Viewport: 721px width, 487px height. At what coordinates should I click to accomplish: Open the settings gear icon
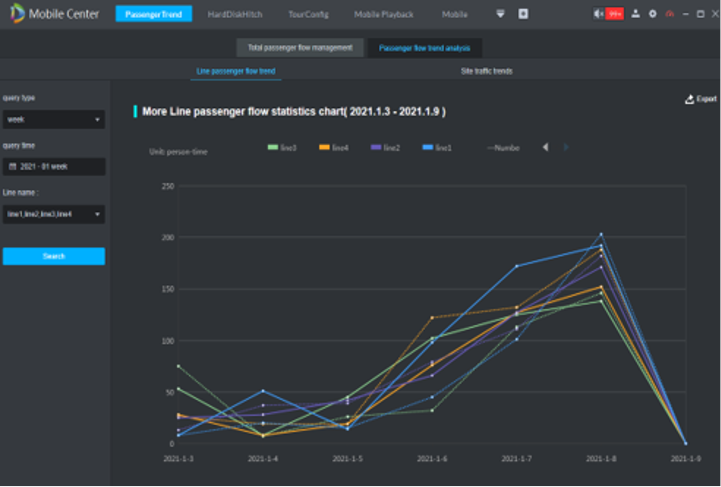tap(653, 14)
